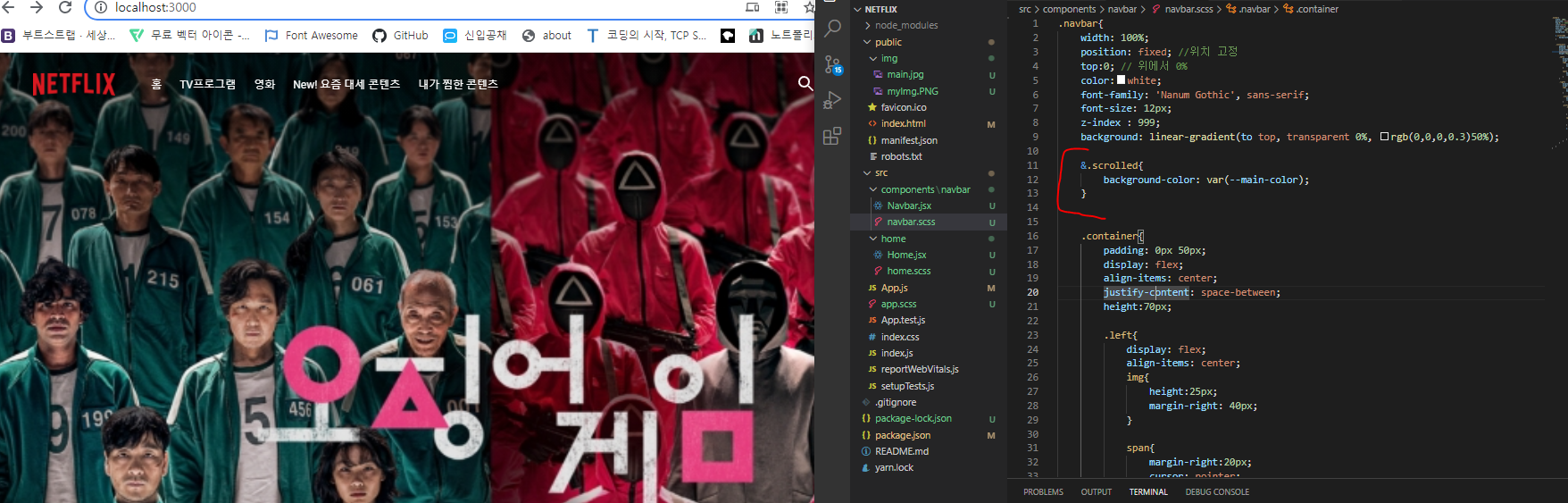
Task: Open Run and Debug view
Action: coord(832,100)
